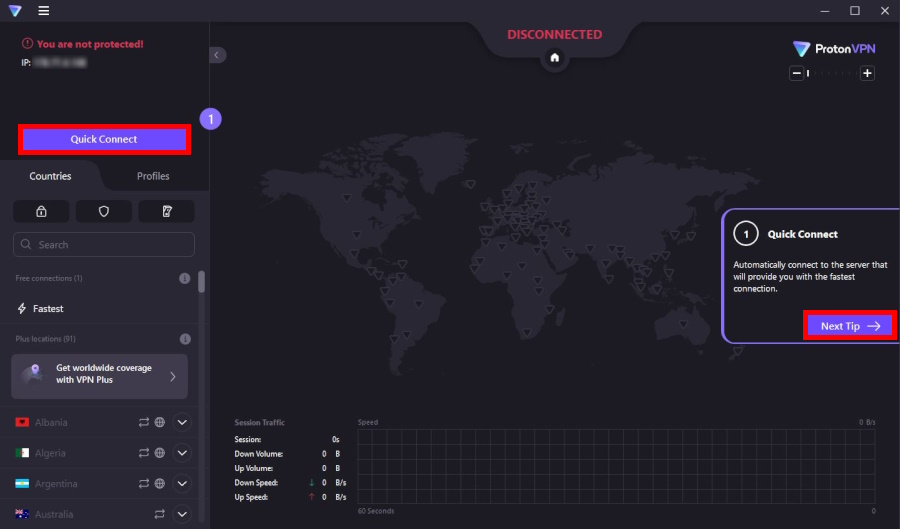Toggle the Secure Core lock icon
Screen dimensions: 900x529
(x=41, y=211)
